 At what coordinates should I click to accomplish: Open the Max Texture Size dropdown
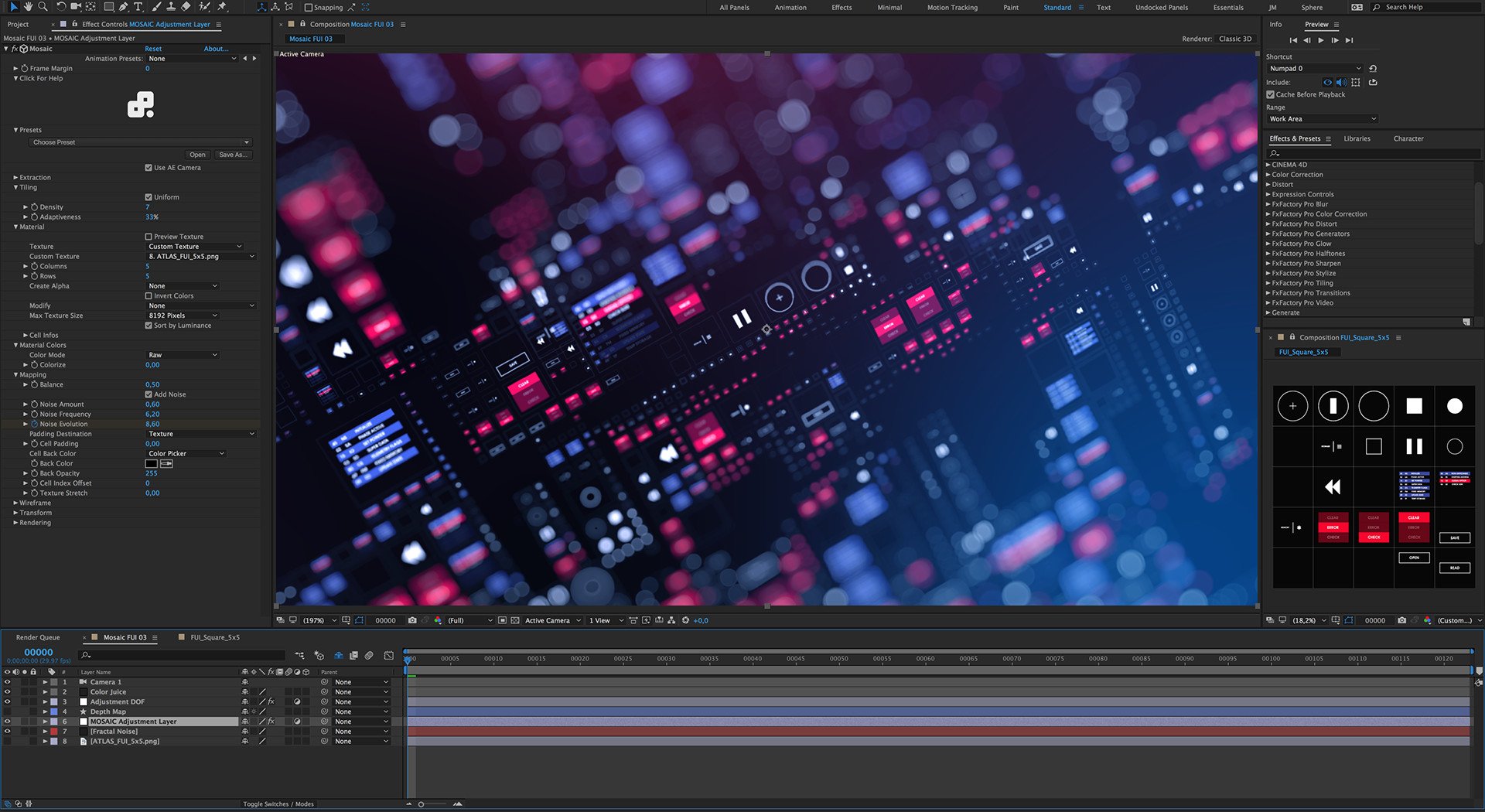(x=183, y=316)
